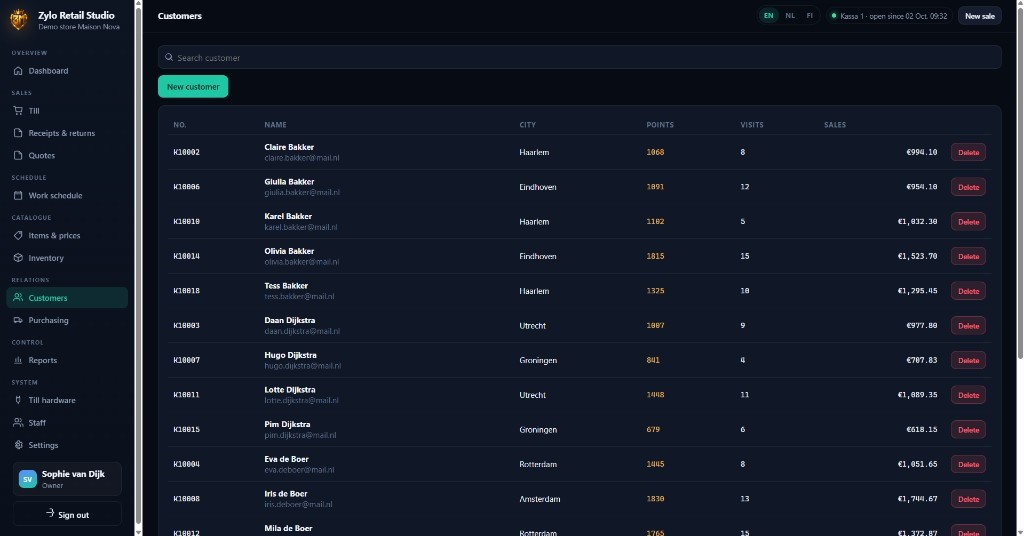Click the search magnifier icon
The image size is (1024, 536).
pos(169,57)
